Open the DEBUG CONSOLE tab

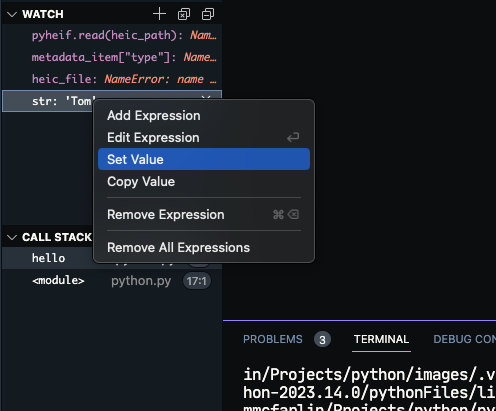point(464,339)
